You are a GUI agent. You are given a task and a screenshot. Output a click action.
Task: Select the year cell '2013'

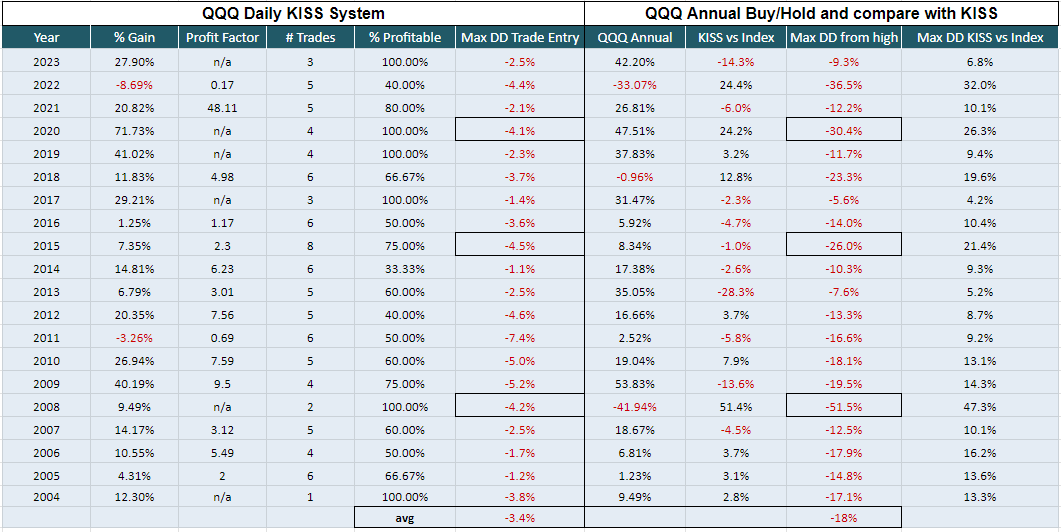46,292
